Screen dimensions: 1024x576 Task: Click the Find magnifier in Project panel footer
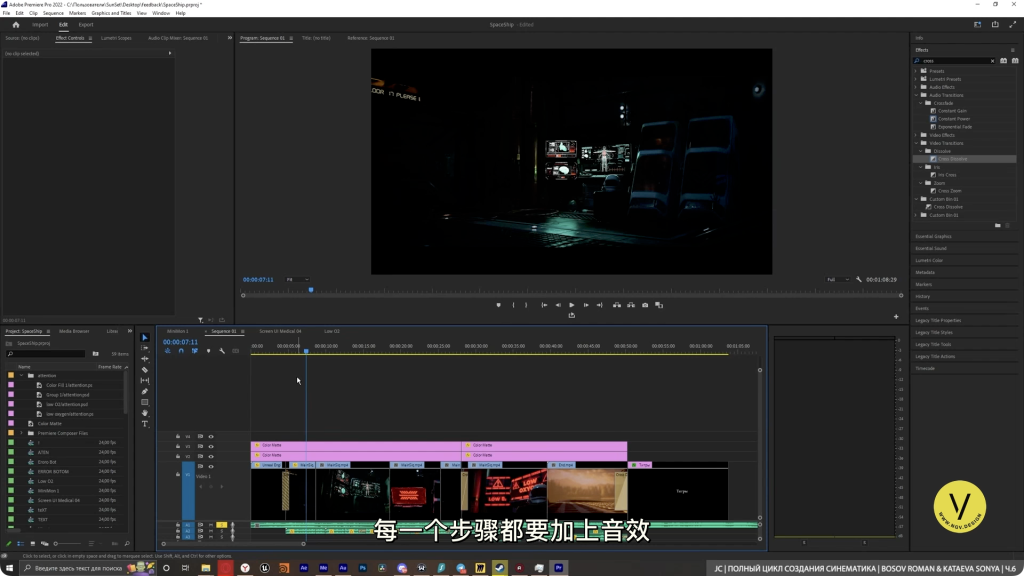click(x=127, y=543)
